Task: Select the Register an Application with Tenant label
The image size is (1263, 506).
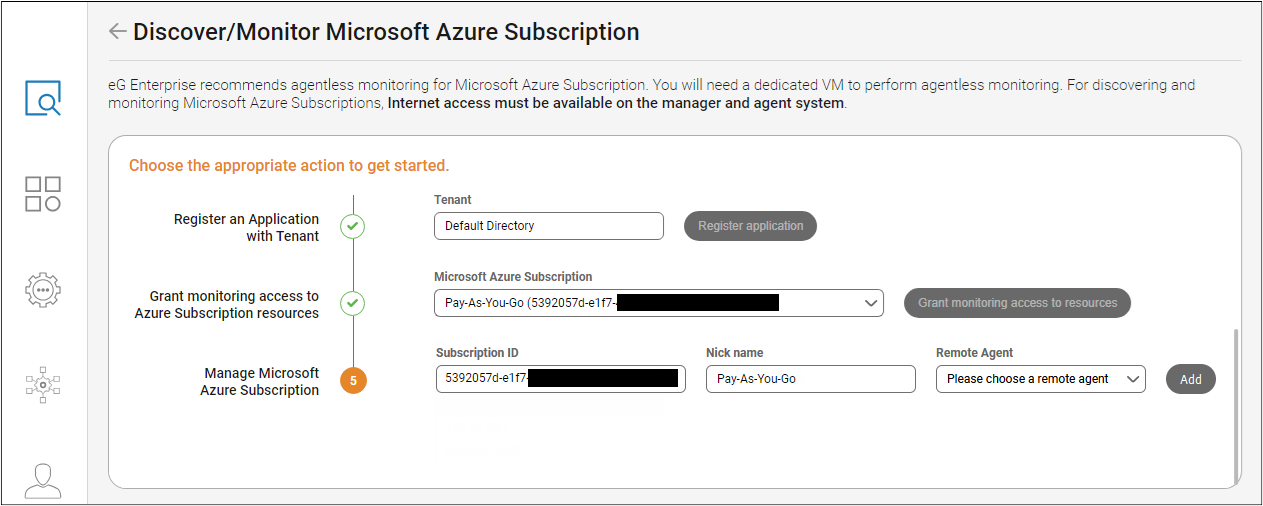Action: point(246,227)
